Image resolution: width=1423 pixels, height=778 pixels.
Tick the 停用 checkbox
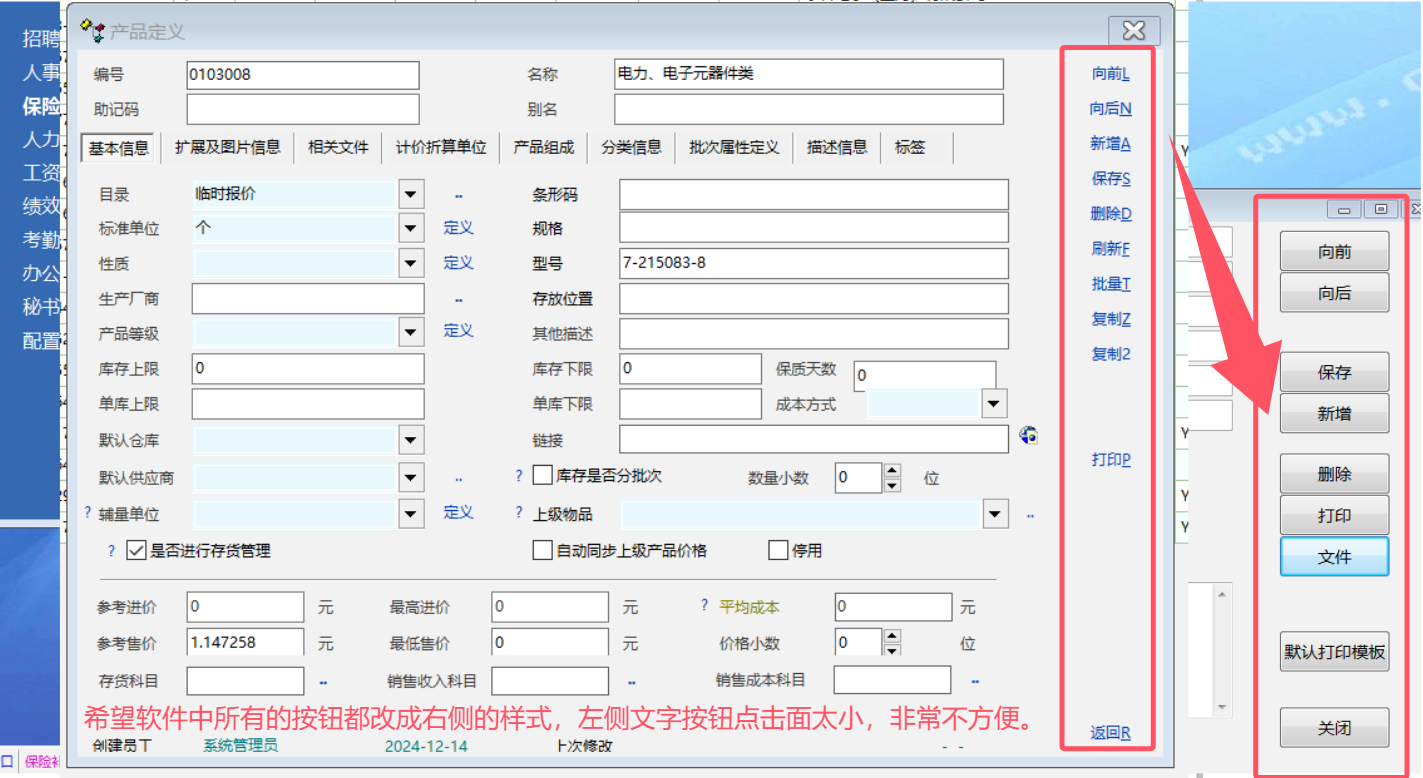(778, 550)
